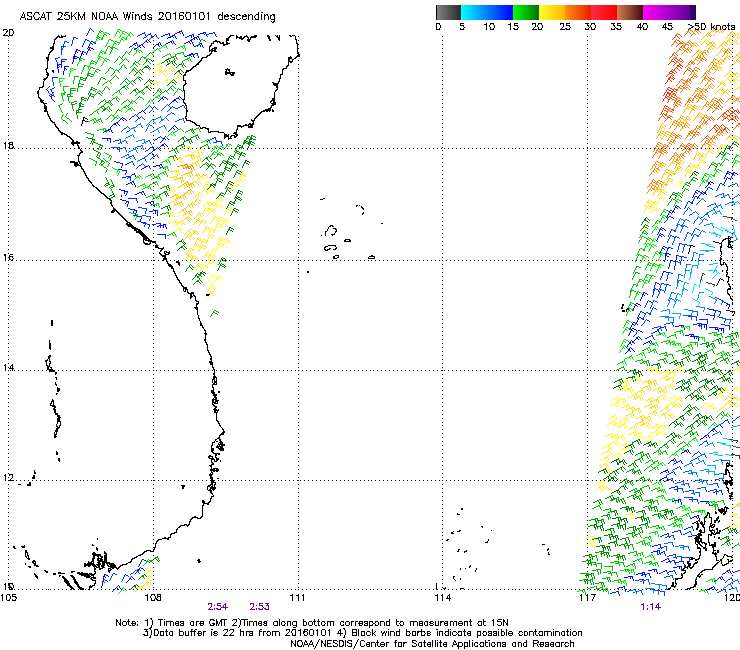Click the note 'Data buffer is 22 hrs'

tap(204, 633)
